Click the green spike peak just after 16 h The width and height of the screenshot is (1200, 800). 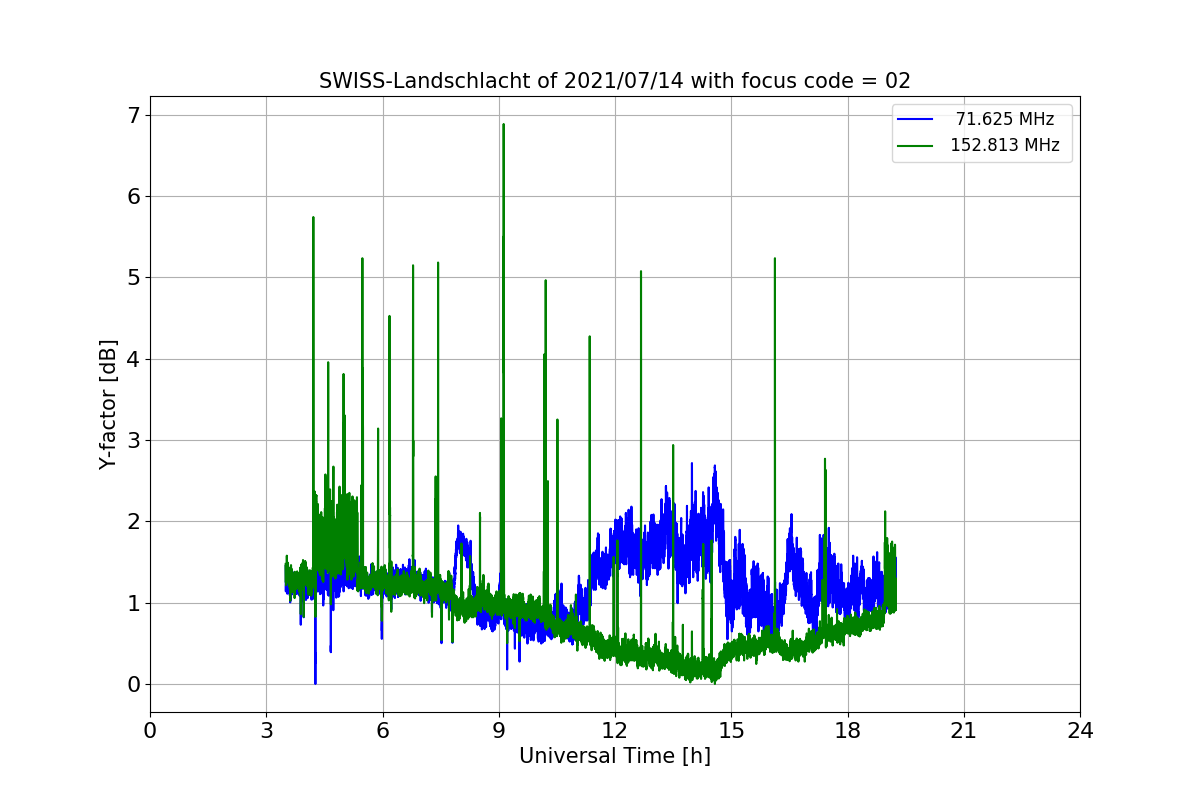pos(774,259)
